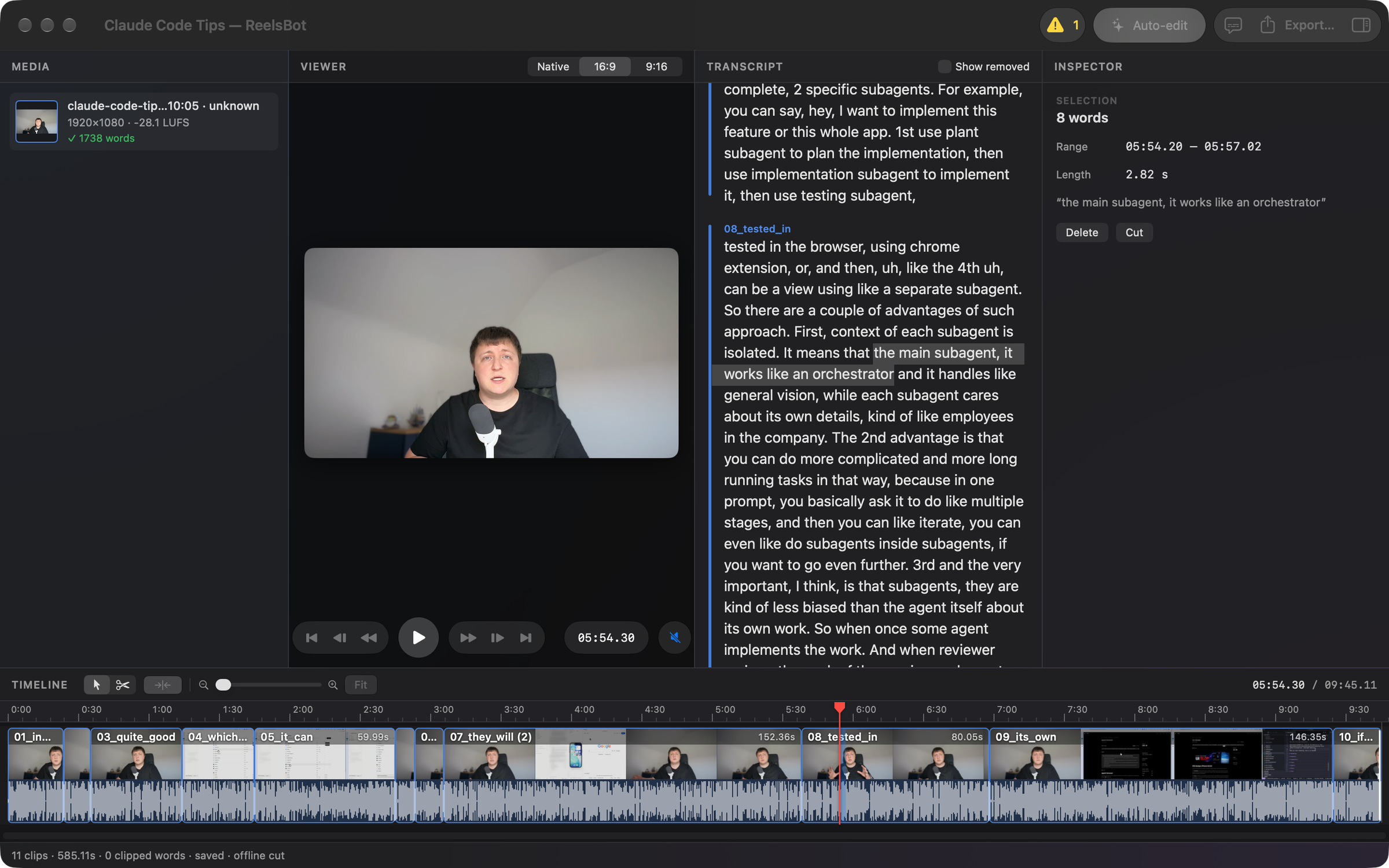This screenshot has height=868, width=1389.
Task: Click the 3:00 mark on timeline ruler
Action: (x=443, y=710)
